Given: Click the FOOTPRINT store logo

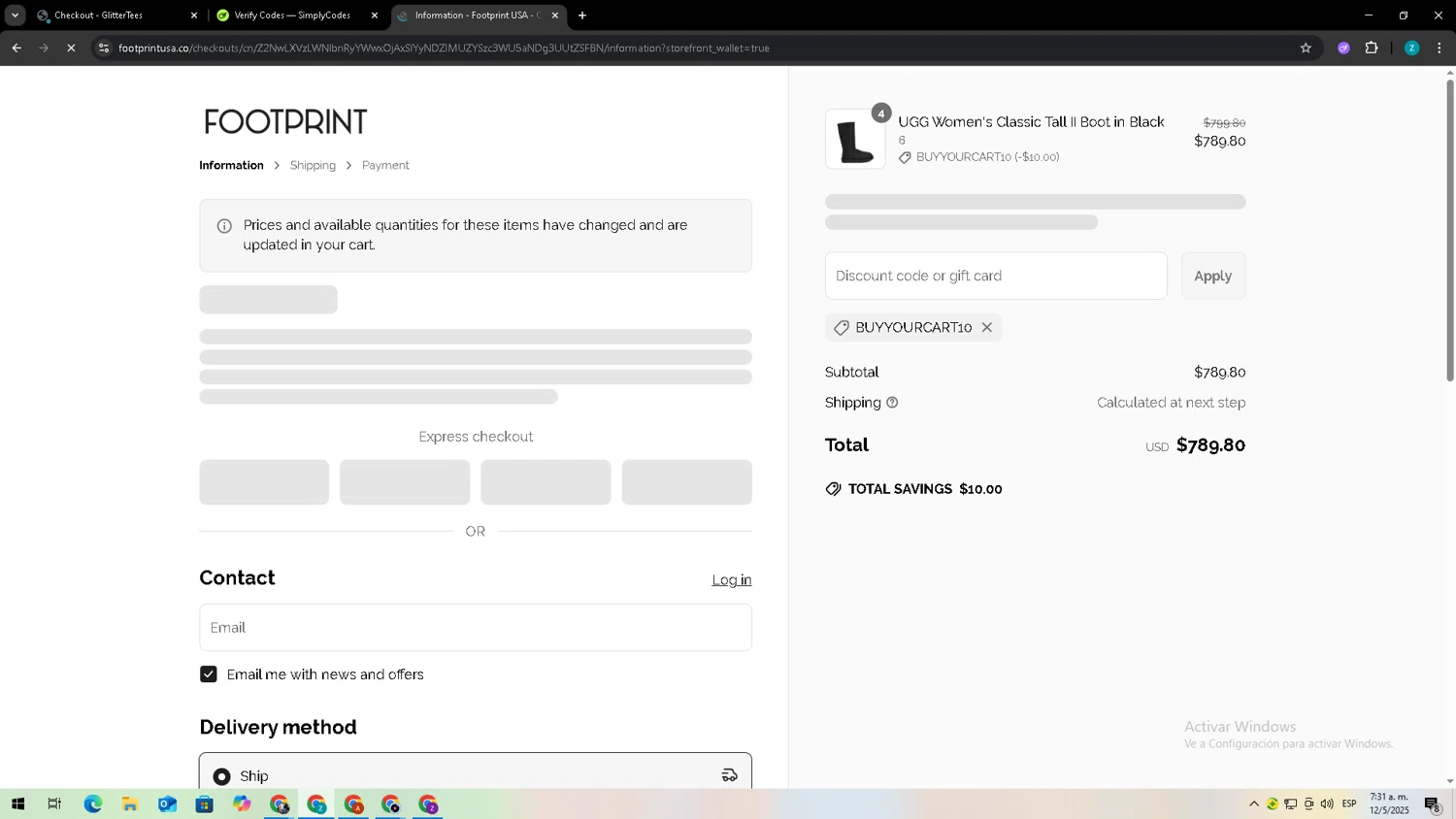Looking at the screenshot, I should click(285, 122).
